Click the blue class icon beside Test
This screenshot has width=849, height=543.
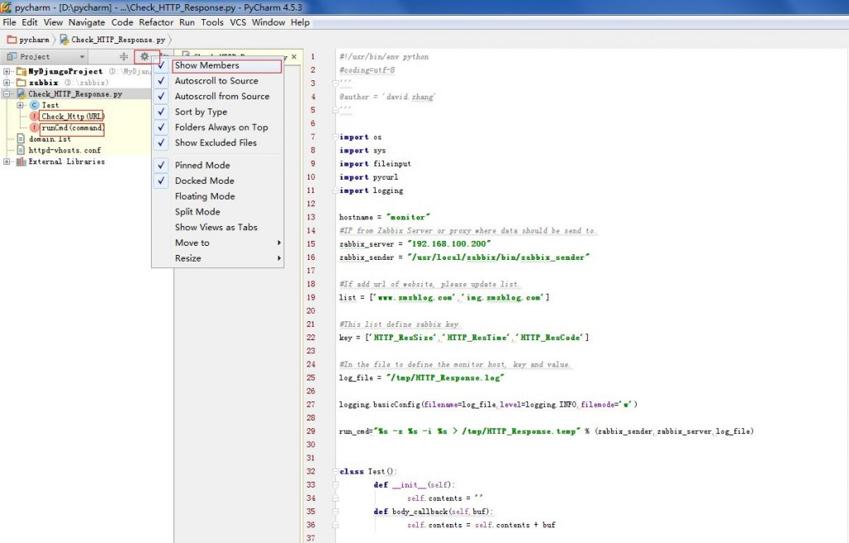click(35, 105)
